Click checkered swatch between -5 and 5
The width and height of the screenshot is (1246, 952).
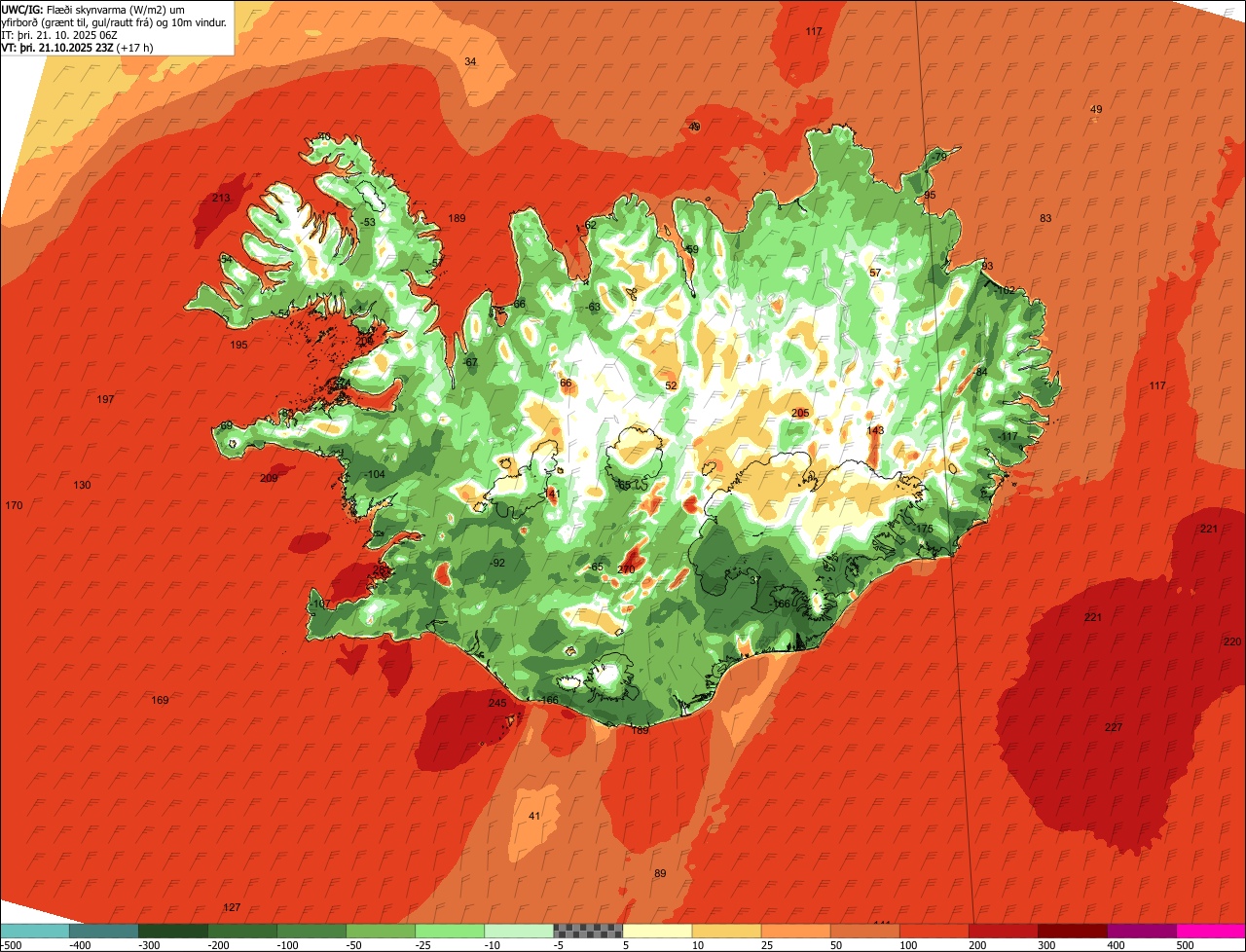pyautogui.click(x=588, y=931)
